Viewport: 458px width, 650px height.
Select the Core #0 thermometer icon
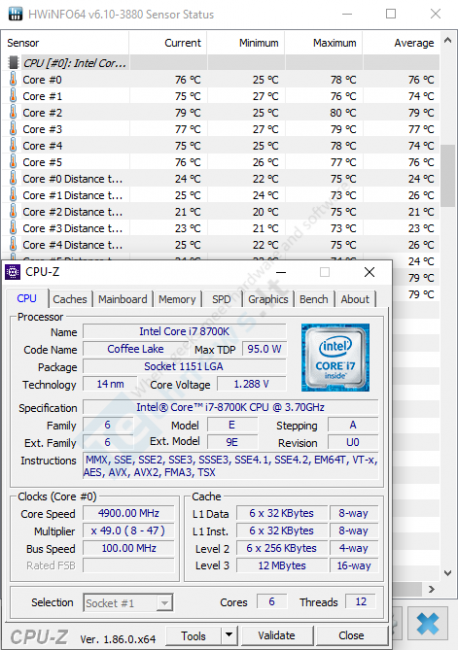[13, 79]
